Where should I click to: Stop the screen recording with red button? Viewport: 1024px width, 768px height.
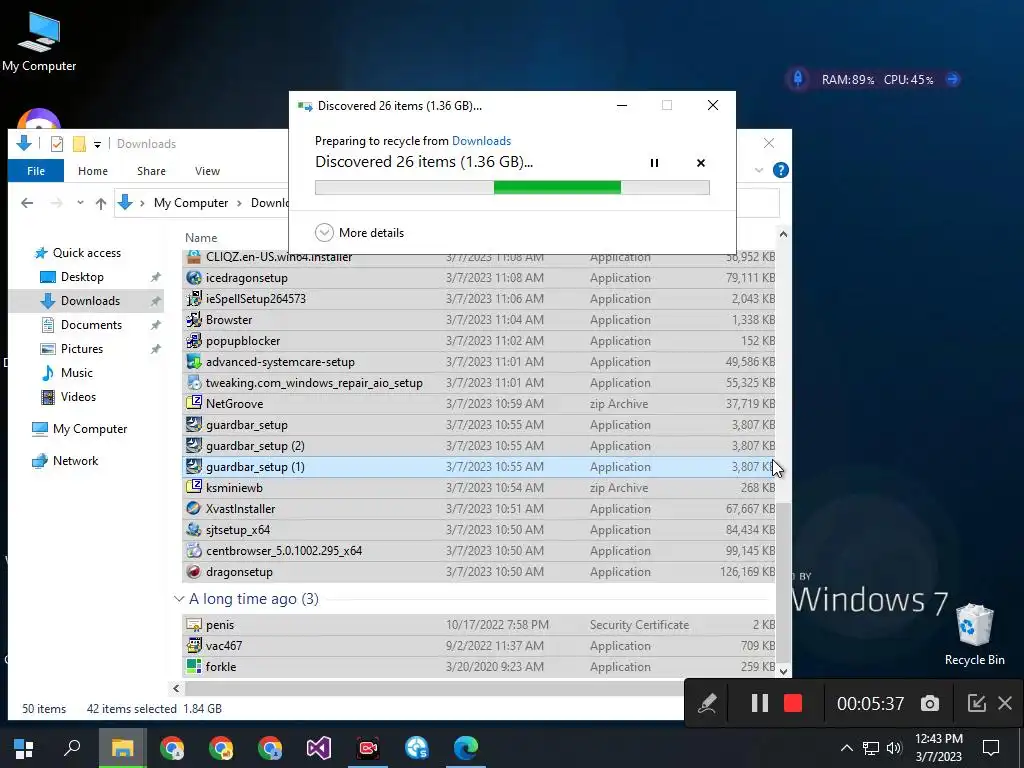click(x=793, y=703)
